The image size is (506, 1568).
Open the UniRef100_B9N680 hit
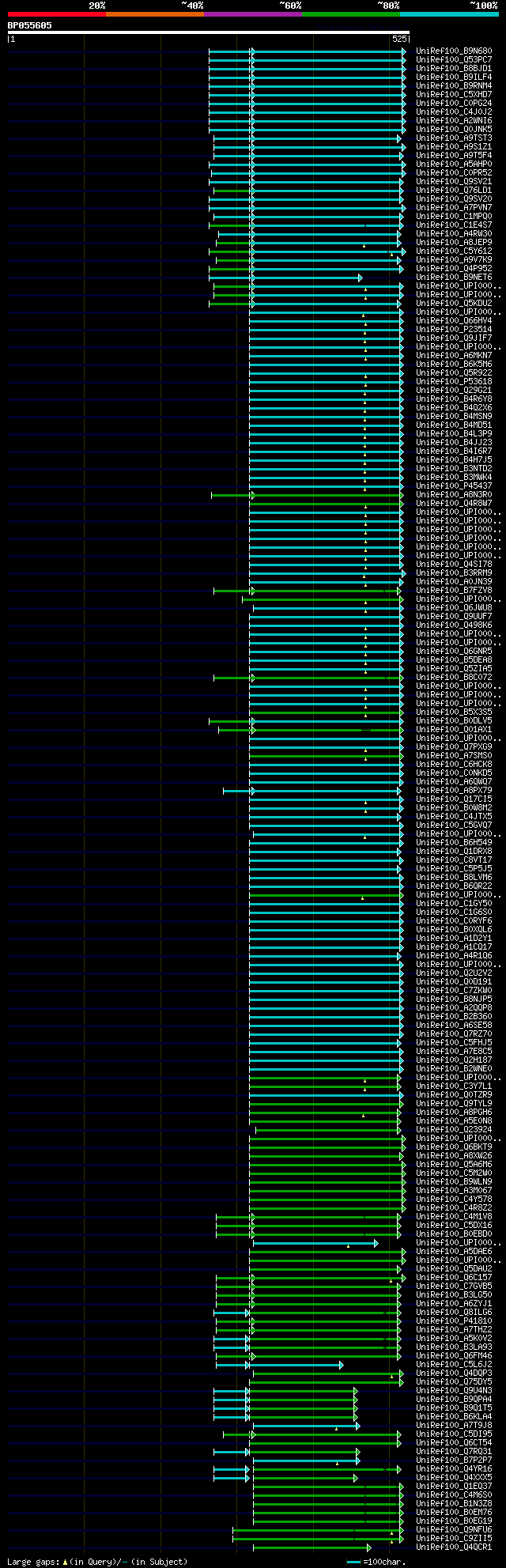pos(454,51)
